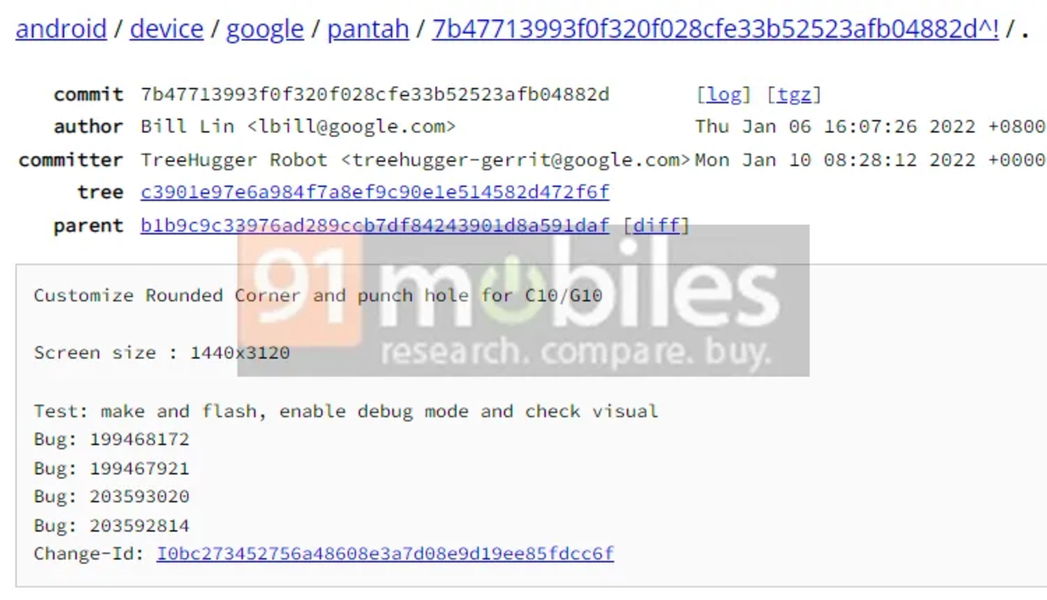Open the Change-Id link
1047x600 pixels.
[x=385, y=553]
